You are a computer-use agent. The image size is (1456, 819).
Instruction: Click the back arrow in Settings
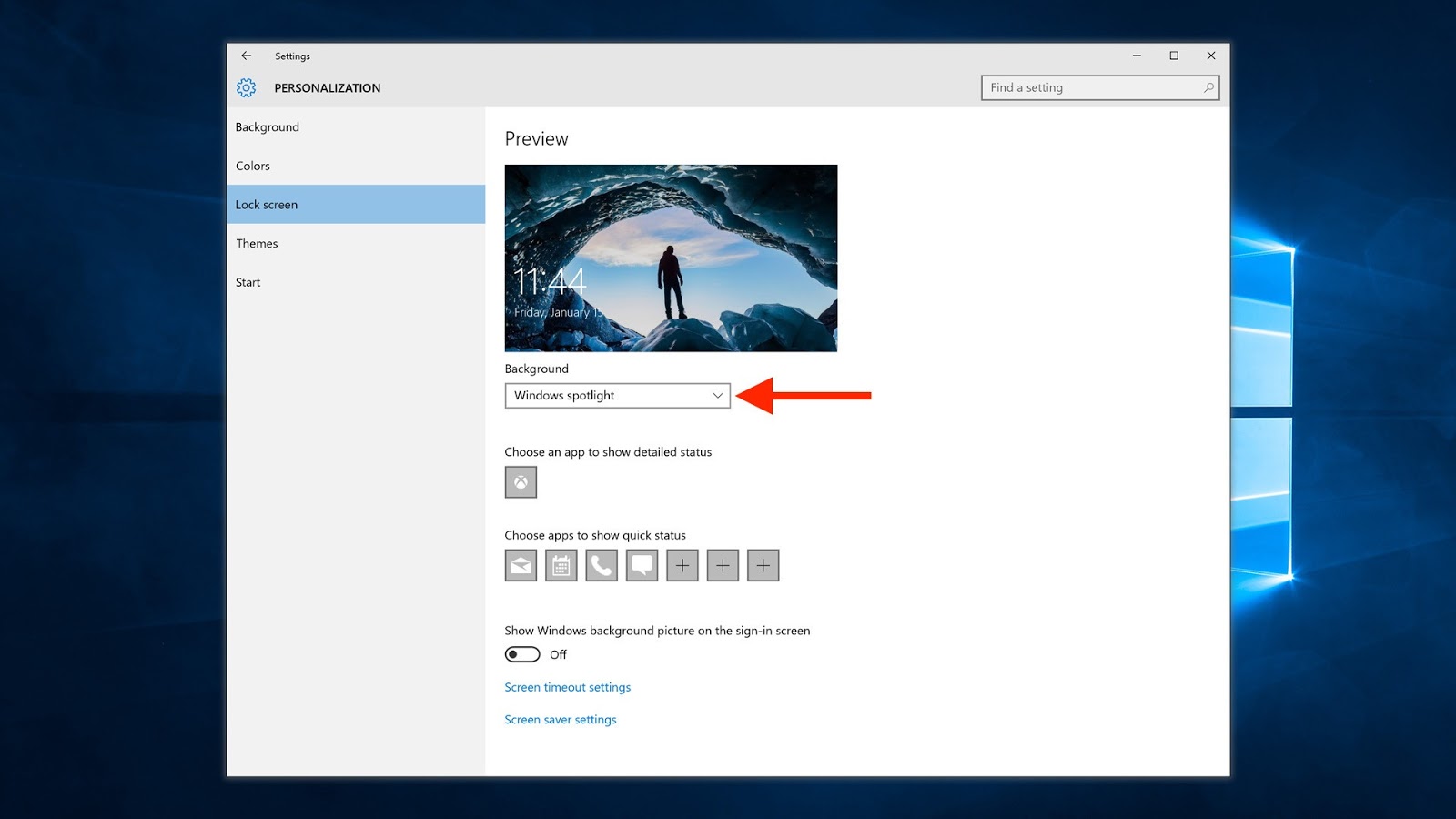click(x=246, y=56)
